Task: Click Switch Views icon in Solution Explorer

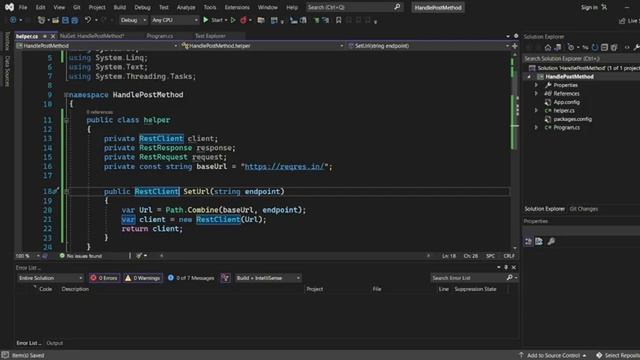Action: 558,47
